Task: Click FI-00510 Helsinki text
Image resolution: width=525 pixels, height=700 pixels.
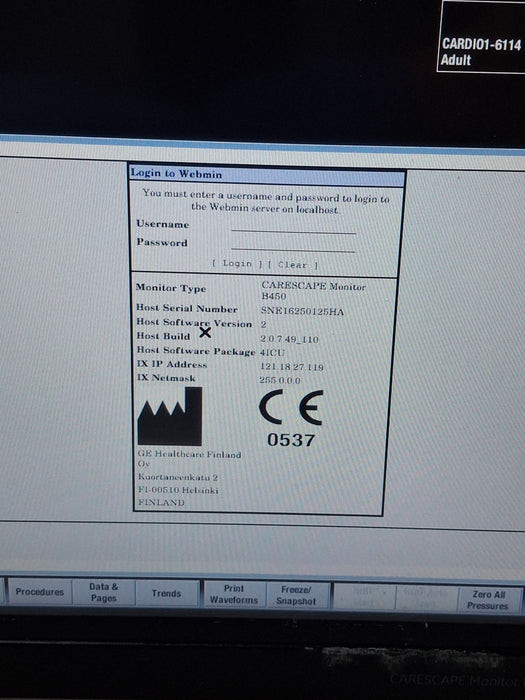Action: coord(178,490)
